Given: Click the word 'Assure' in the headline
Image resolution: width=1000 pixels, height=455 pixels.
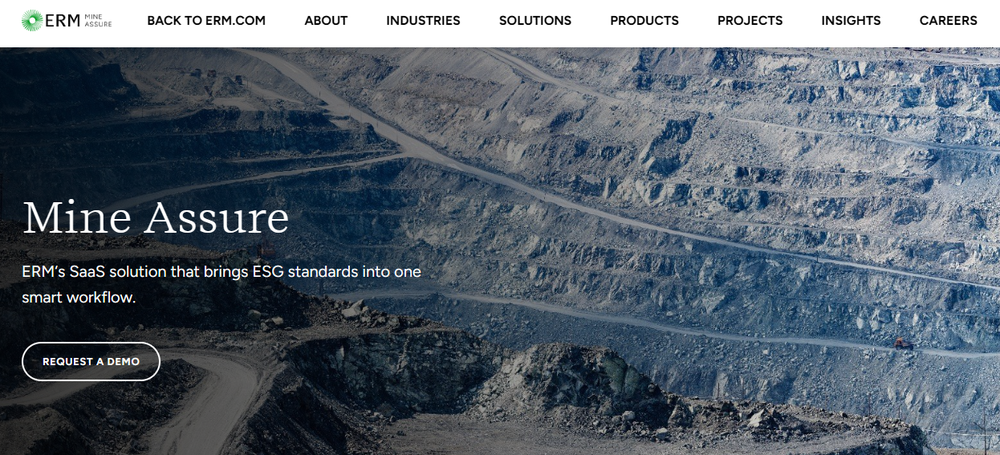Looking at the screenshot, I should point(216,218).
